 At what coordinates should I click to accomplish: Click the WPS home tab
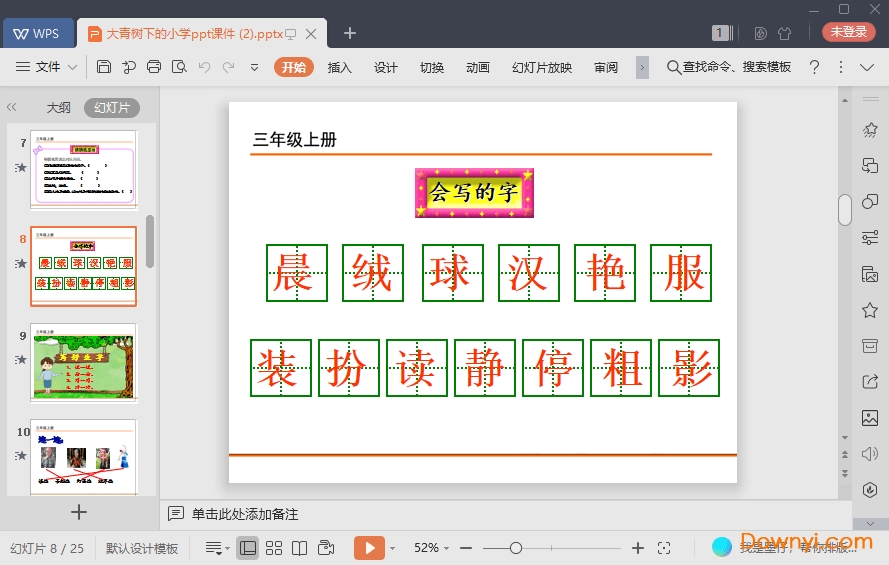(38, 33)
